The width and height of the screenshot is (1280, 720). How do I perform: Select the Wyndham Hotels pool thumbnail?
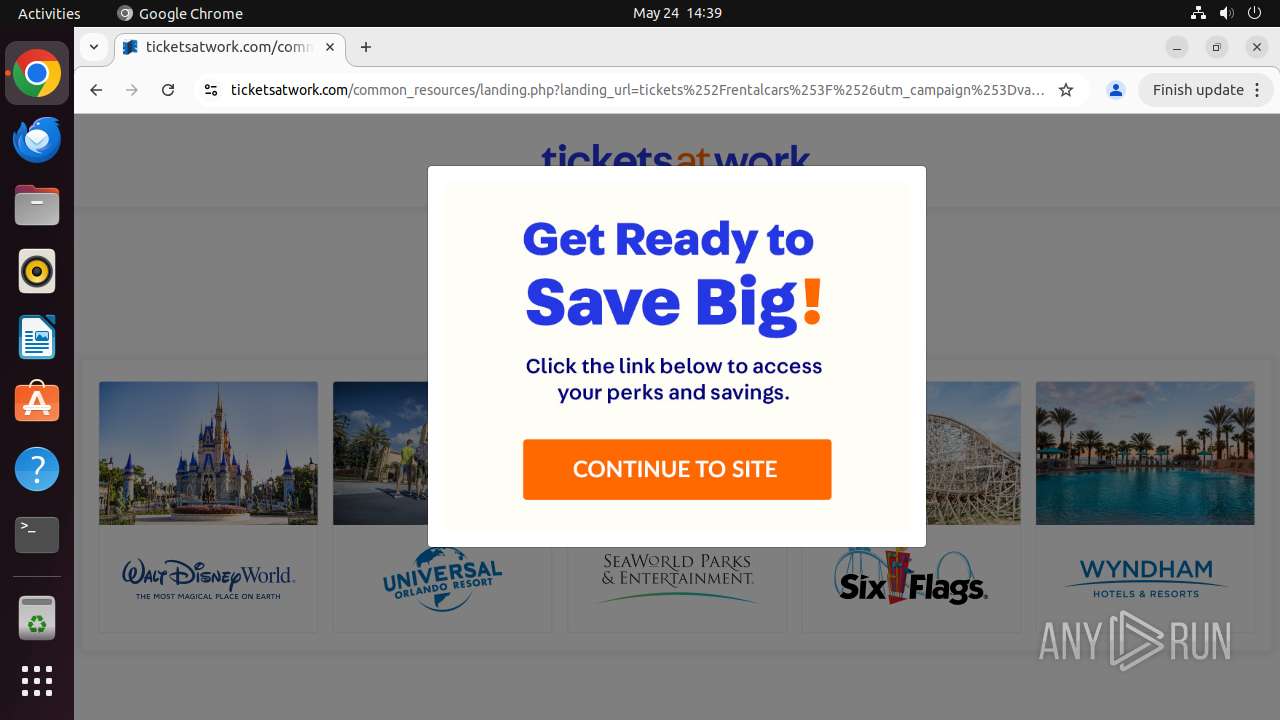pyautogui.click(x=1145, y=453)
